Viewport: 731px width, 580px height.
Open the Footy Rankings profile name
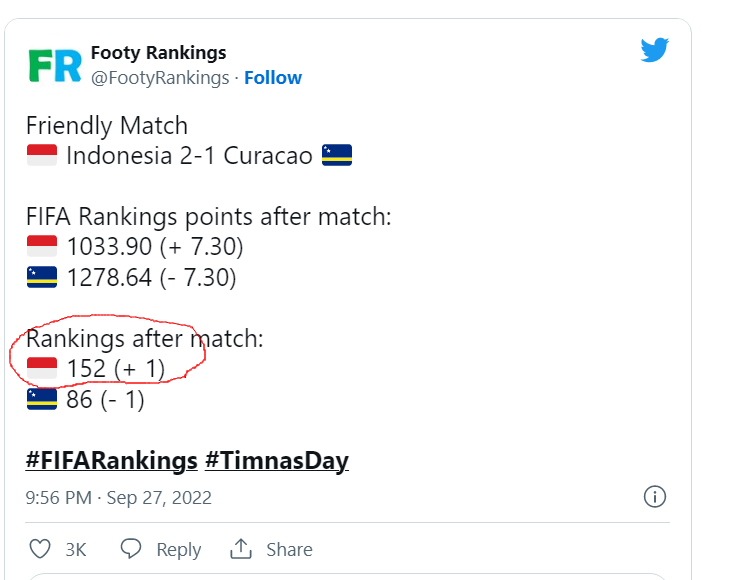(158, 53)
